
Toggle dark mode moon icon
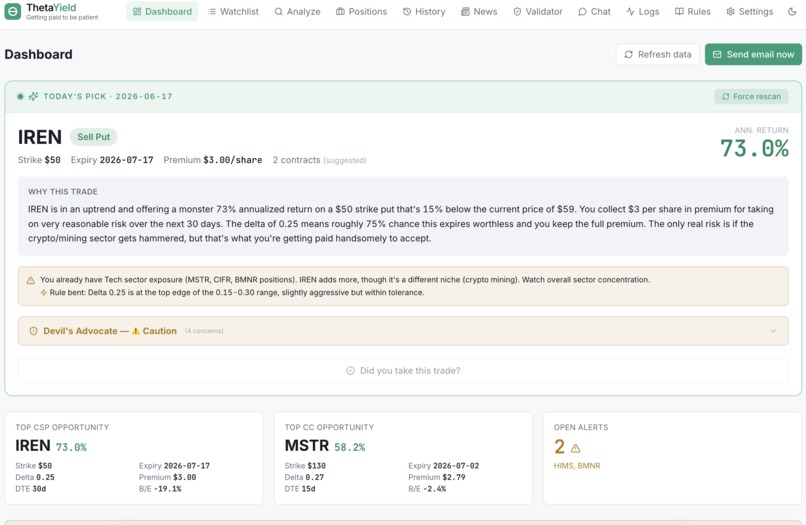(x=792, y=11)
